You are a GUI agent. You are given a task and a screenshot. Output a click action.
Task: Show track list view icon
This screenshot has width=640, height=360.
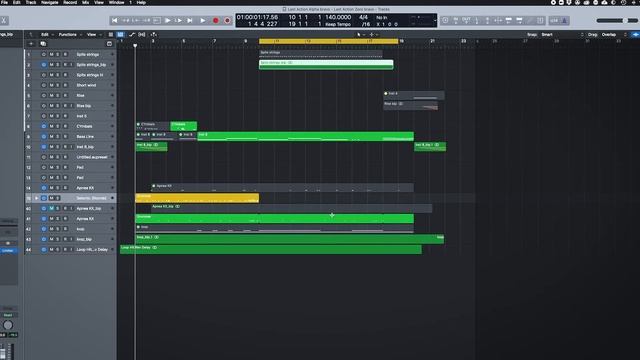(x=111, y=35)
